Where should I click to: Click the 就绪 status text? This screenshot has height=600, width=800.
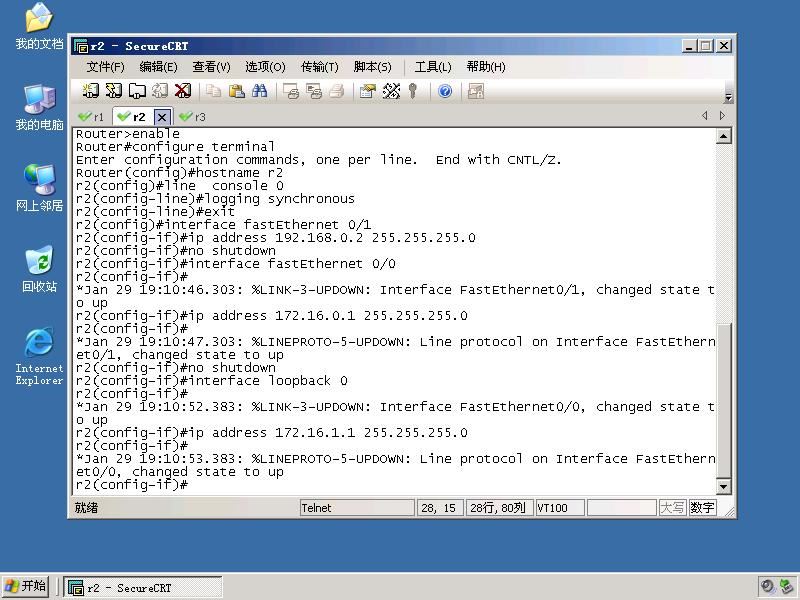tap(86, 508)
